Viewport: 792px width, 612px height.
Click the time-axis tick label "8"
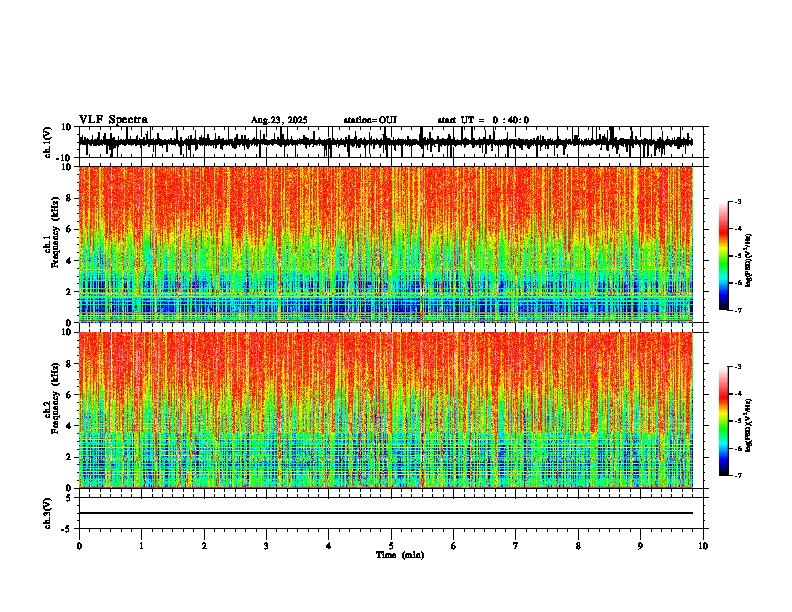point(578,546)
